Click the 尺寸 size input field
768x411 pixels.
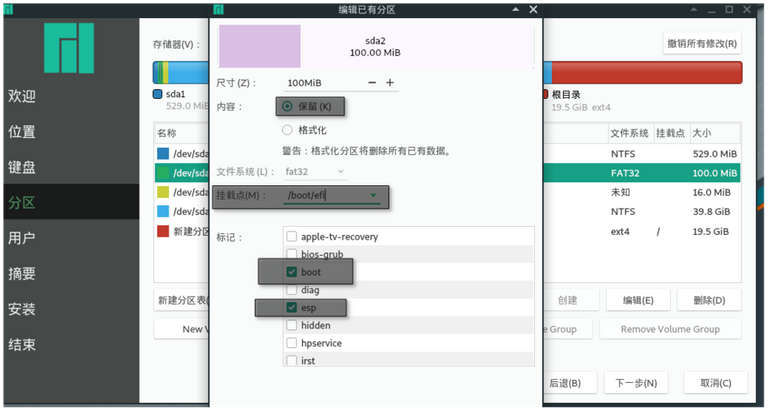pyautogui.click(x=320, y=83)
